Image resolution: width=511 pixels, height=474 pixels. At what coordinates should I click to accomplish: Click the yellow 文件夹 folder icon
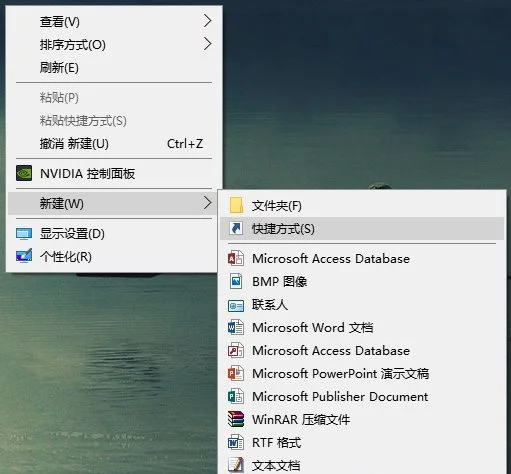tap(236, 205)
